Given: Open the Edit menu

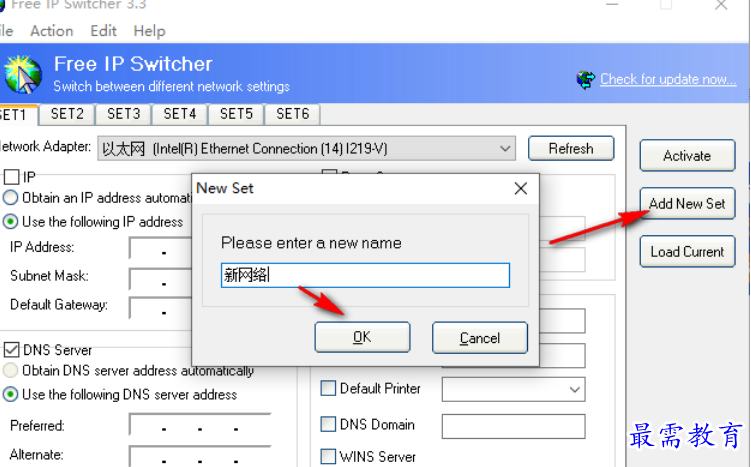Looking at the screenshot, I should [x=103, y=31].
